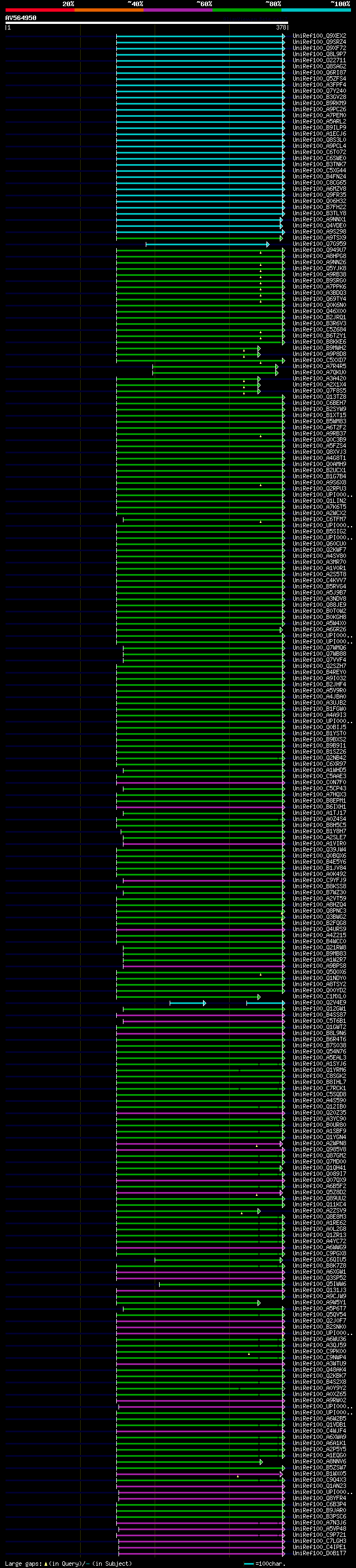Click the green ~80% identity legend segment

tap(247, 10)
